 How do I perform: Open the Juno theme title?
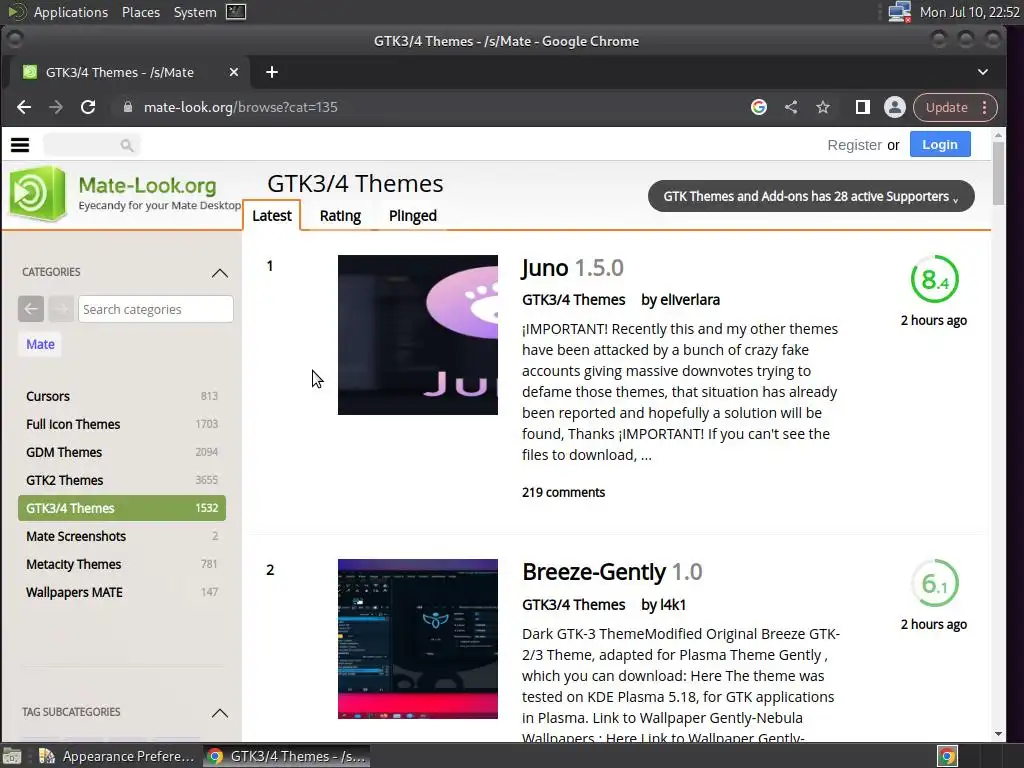pyautogui.click(x=545, y=268)
